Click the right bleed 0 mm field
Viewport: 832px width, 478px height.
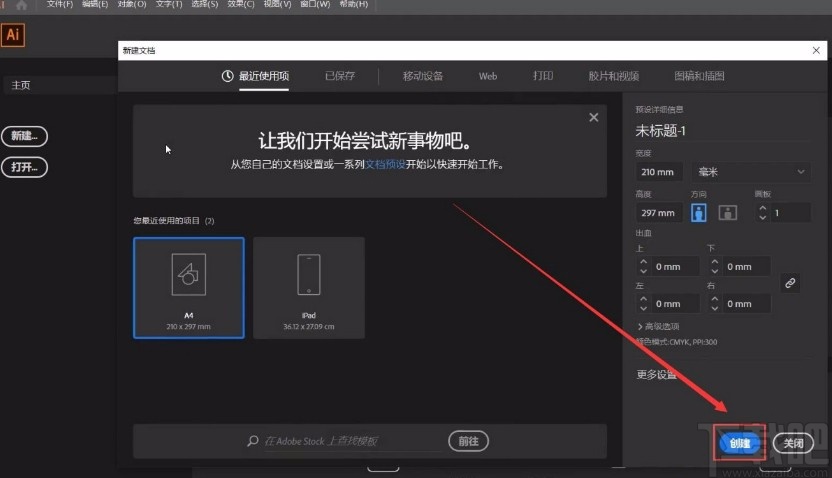pos(747,303)
